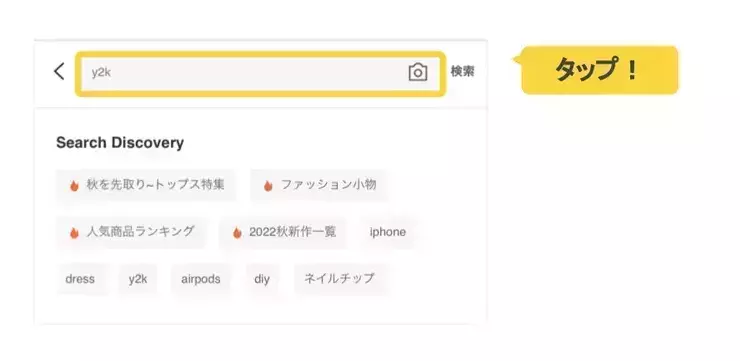Select ネイルチップ search tag
This screenshot has height=361, width=740.
(x=339, y=279)
